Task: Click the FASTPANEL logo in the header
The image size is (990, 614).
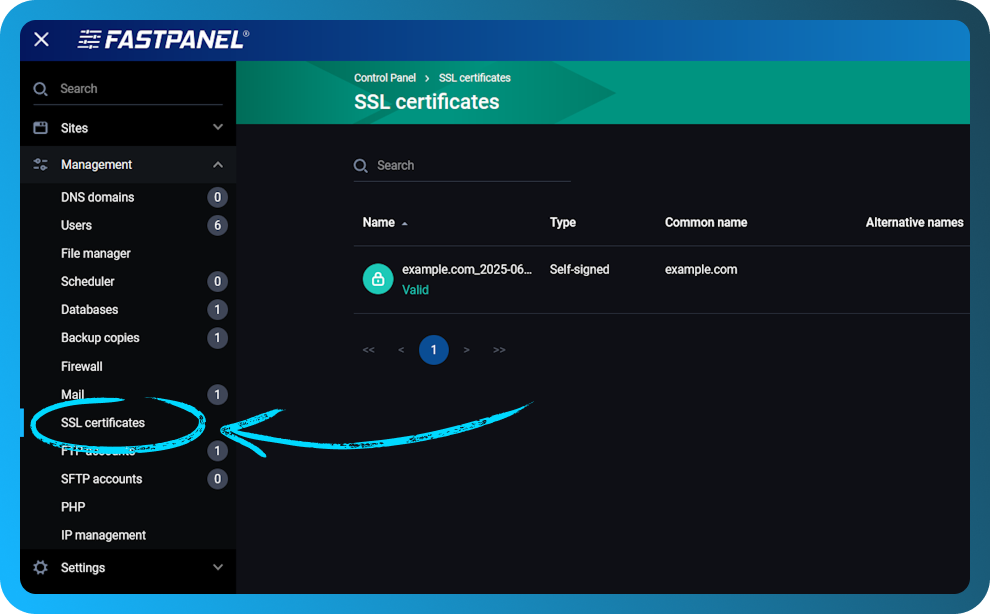Action: [x=160, y=39]
